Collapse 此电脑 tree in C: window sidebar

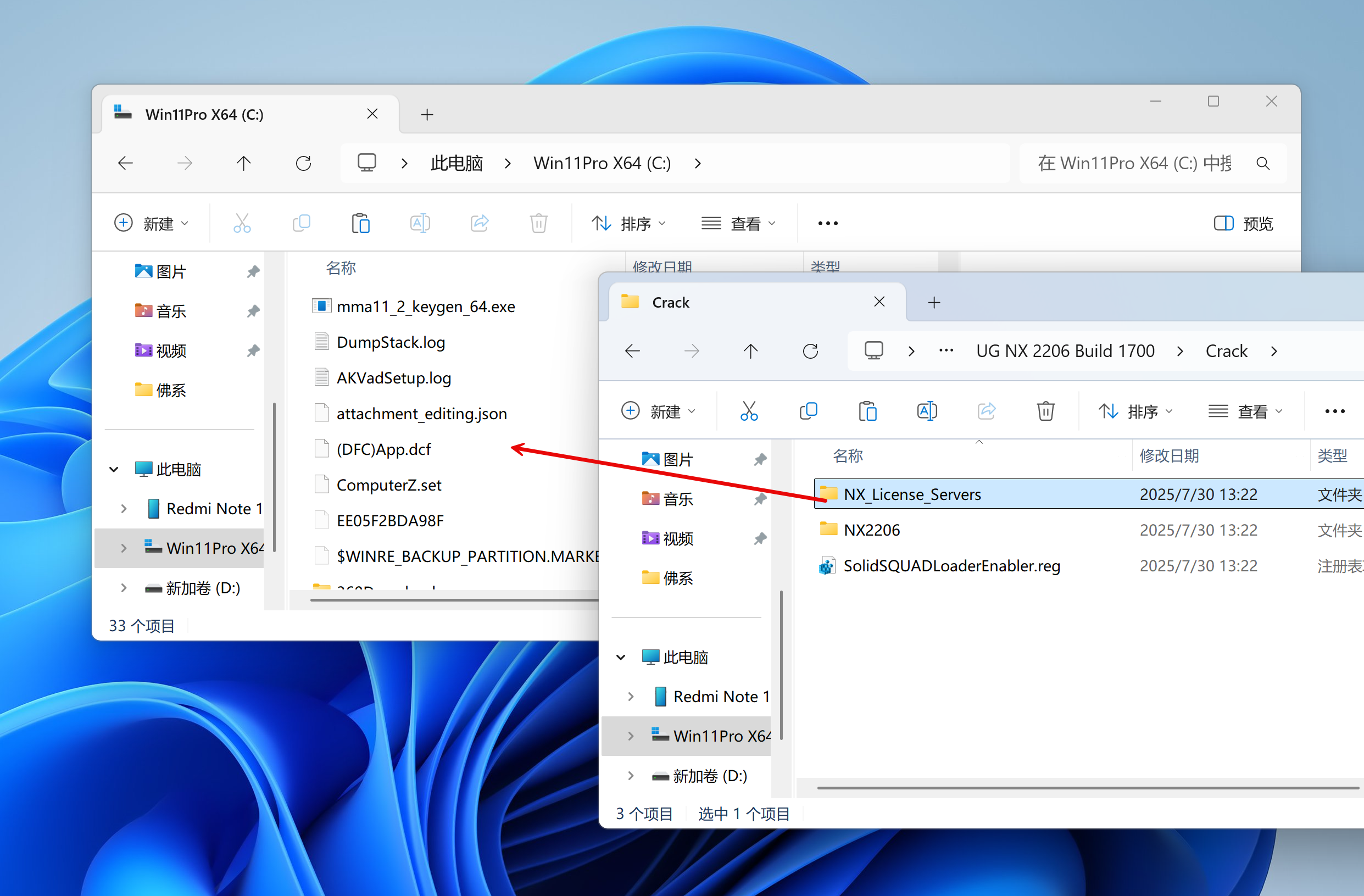(x=114, y=470)
